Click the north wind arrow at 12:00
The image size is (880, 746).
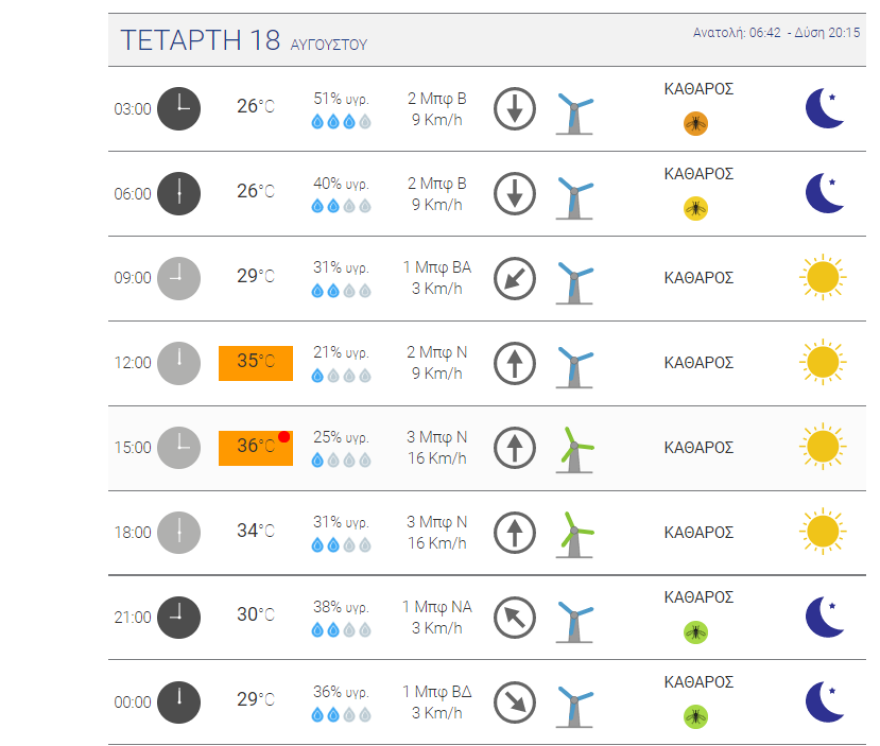click(x=515, y=363)
